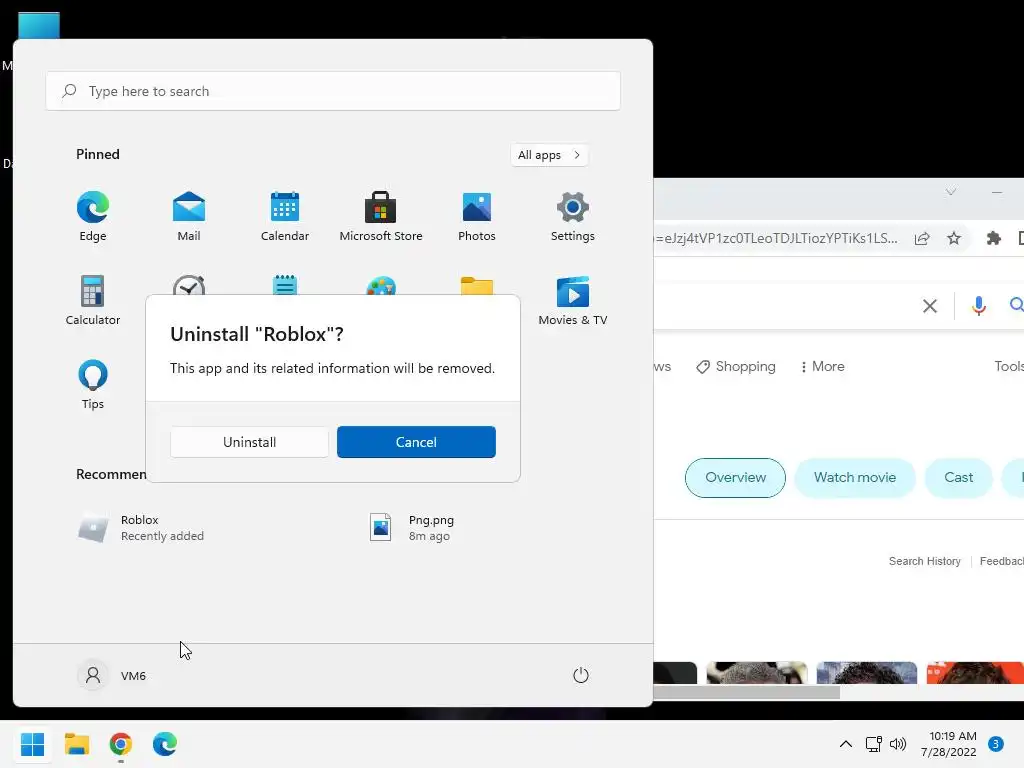Open the Tips app
Viewport: 1024px width, 768px height.
(93, 384)
